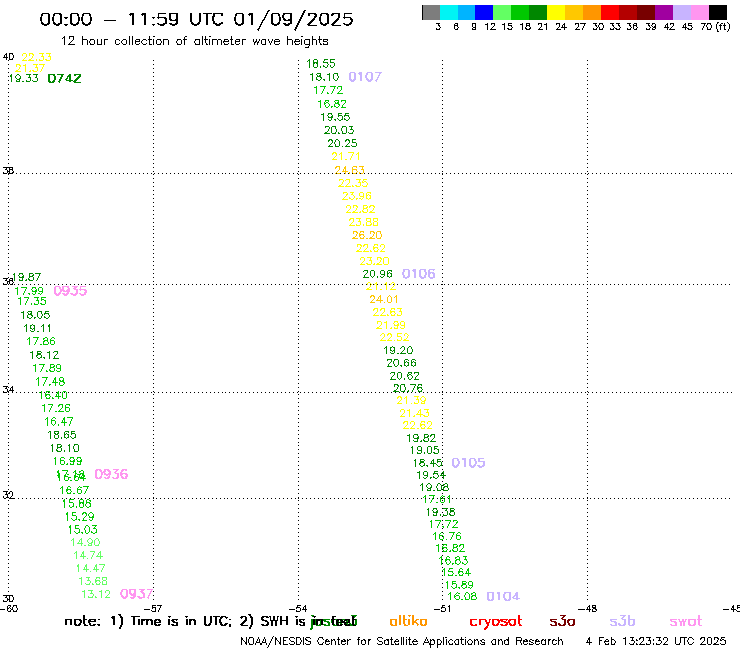740x650 pixels.
Task: Click the wave height value 15.29
Action: (x=80, y=517)
